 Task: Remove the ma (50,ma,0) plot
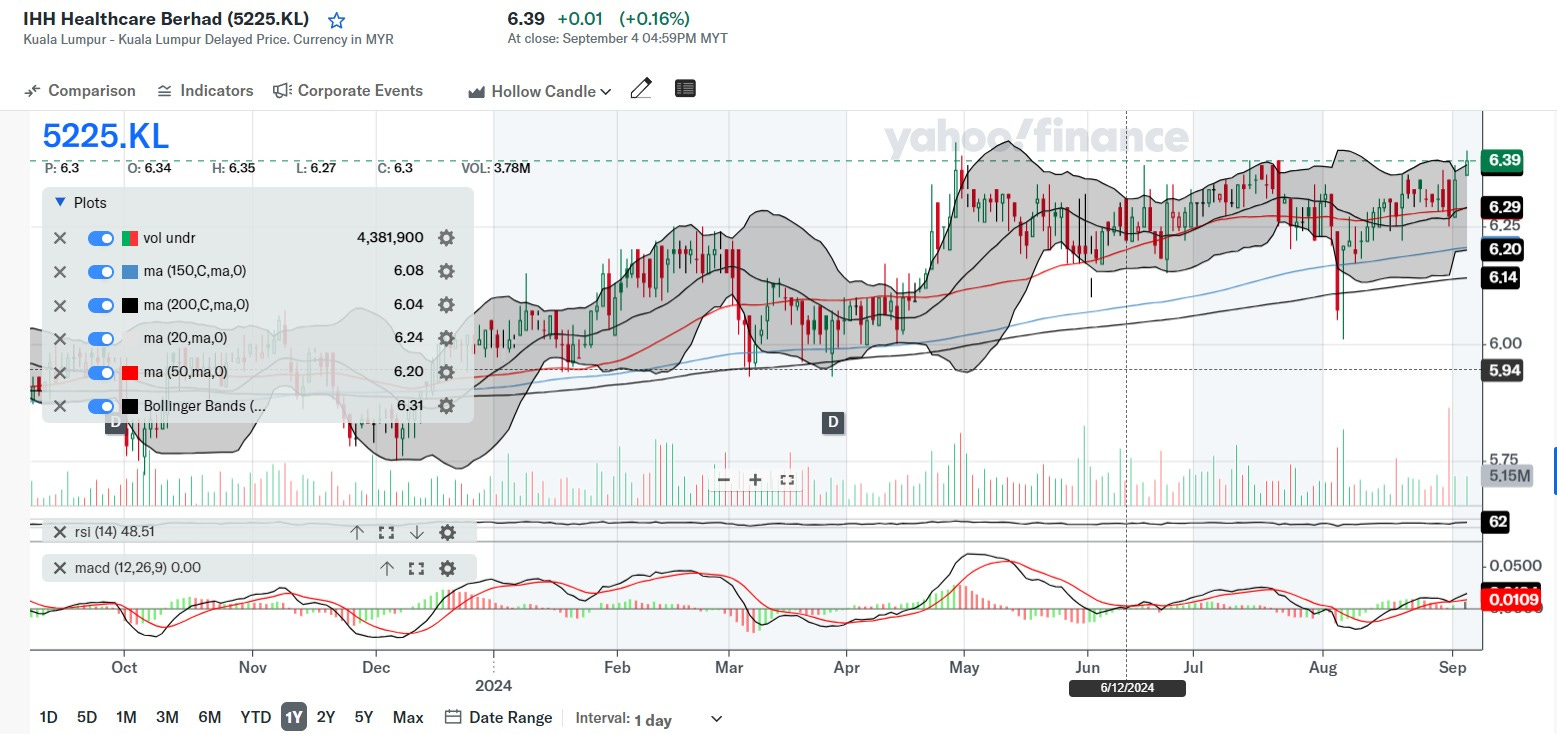60,372
